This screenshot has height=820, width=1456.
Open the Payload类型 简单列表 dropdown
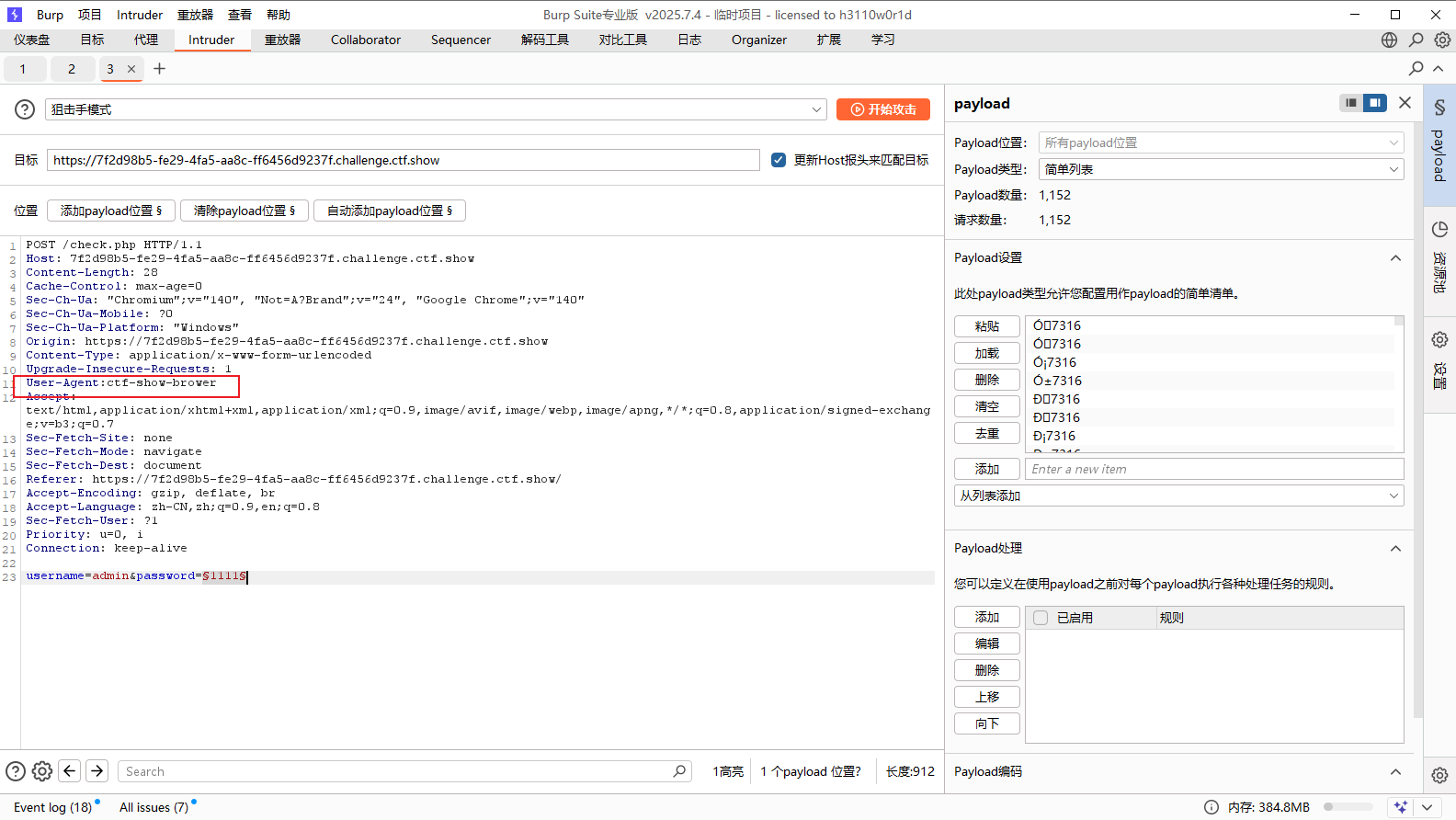pos(1221,169)
